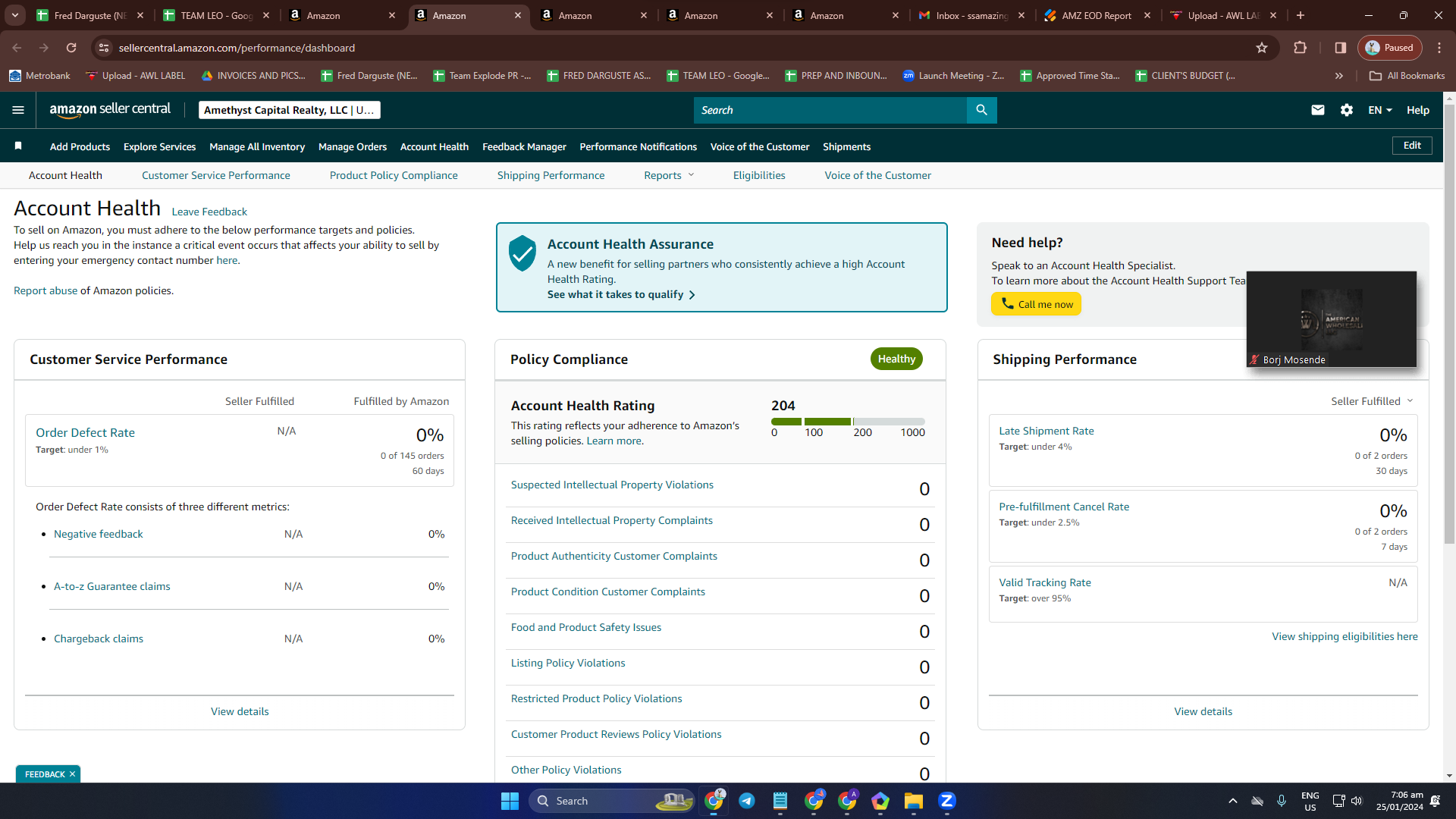Open the FEEDBACK badge
Viewport: 1456px width, 819px height.
[x=45, y=774]
